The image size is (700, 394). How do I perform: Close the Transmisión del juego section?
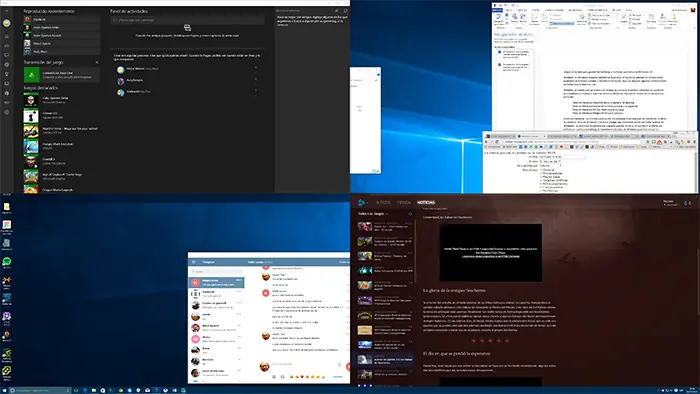point(97,62)
